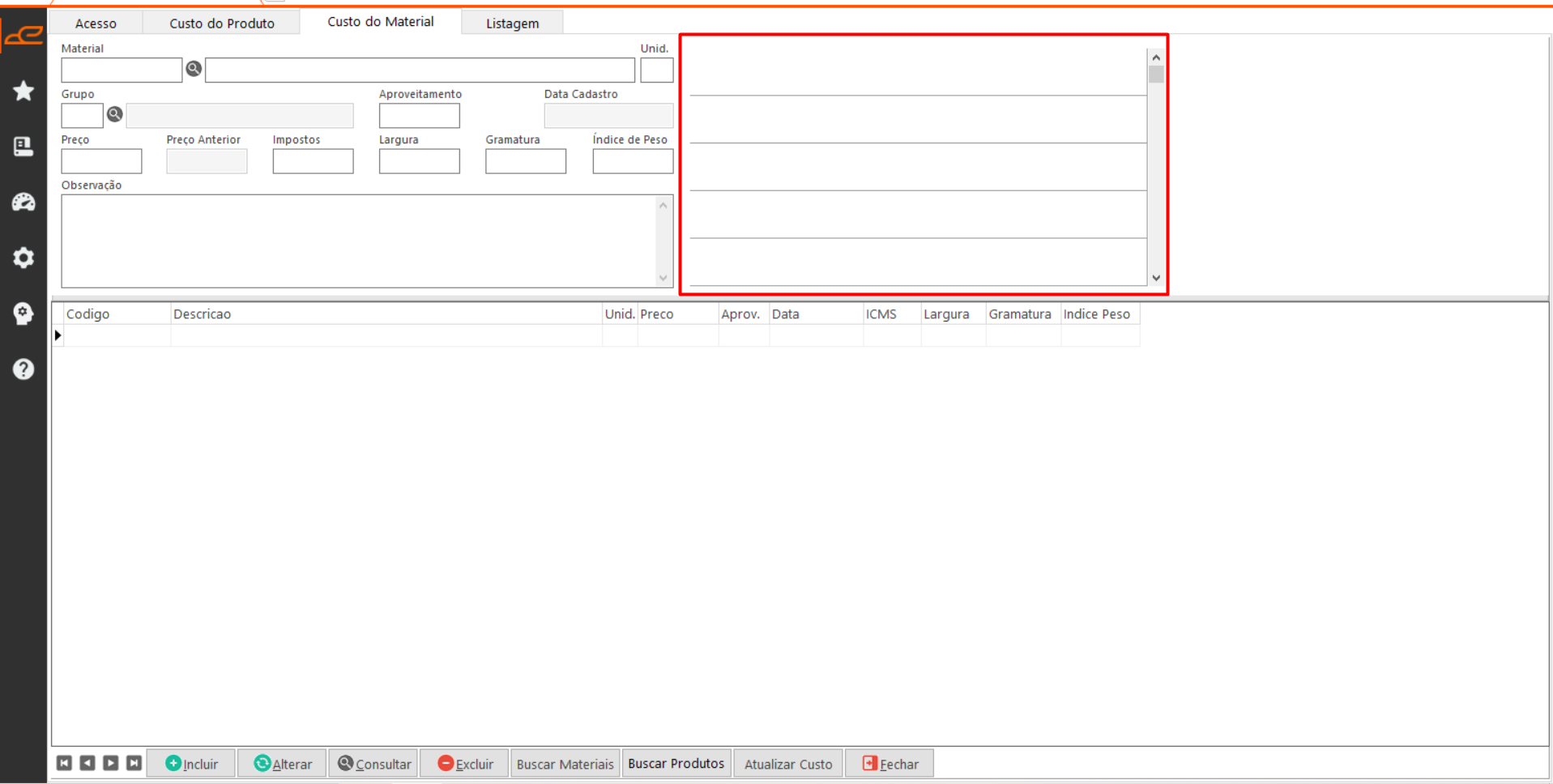
Task: Click the Preço input field
Action: [101, 161]
